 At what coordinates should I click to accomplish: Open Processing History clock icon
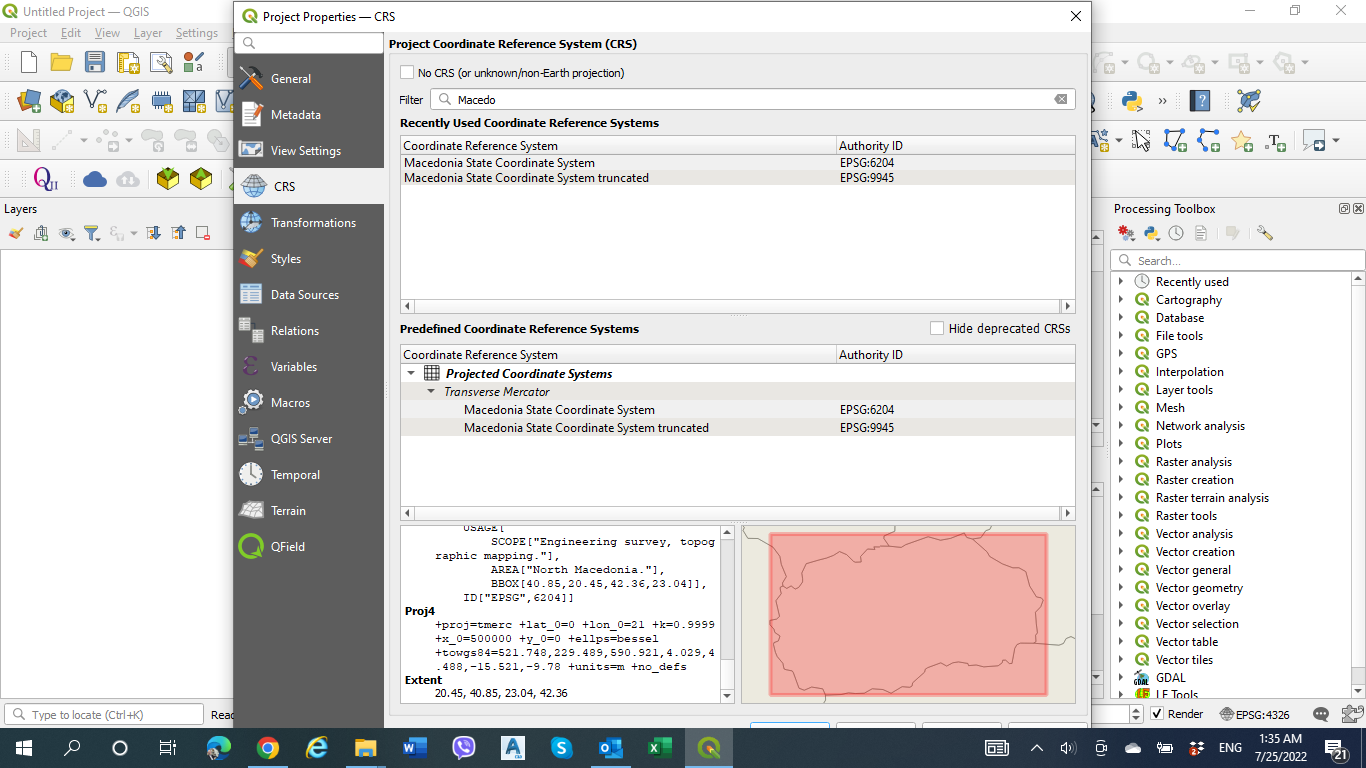1176,233
